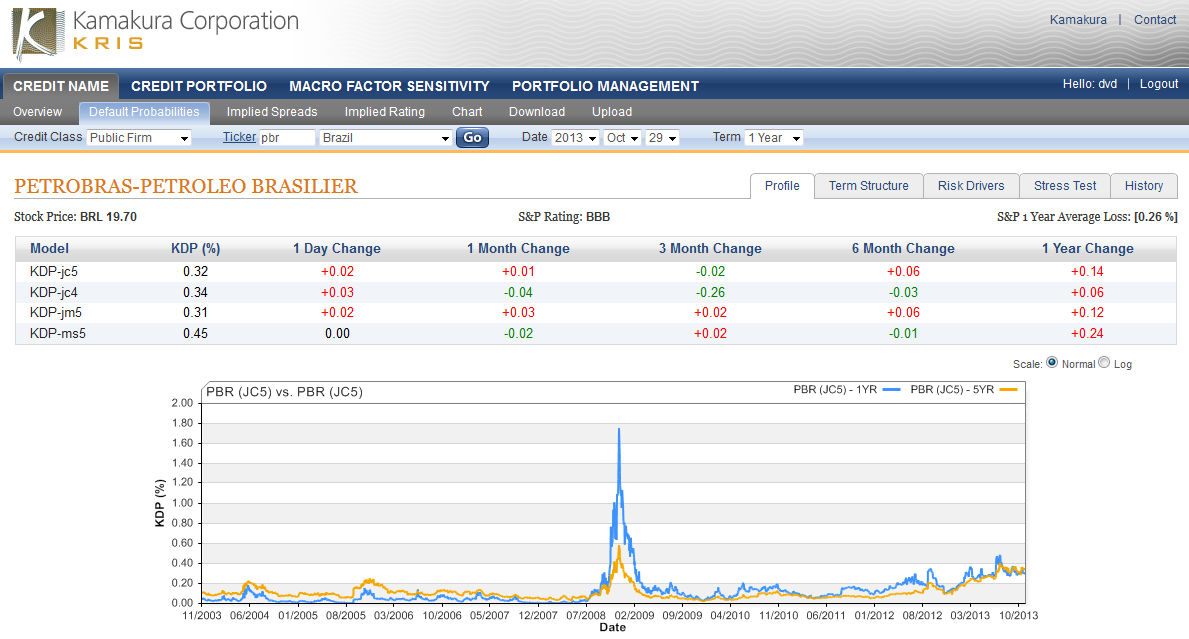1189x639 pixels.
Task: Open the year 2013 date dropdown
Action: pyautogui.click(x=575, y=138)
